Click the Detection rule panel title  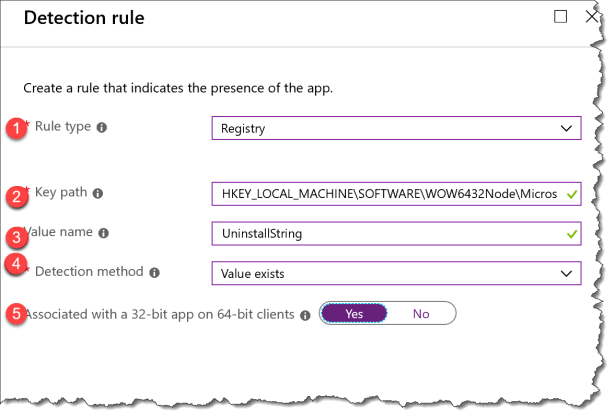pyautogui.click(x=88, y=19)
